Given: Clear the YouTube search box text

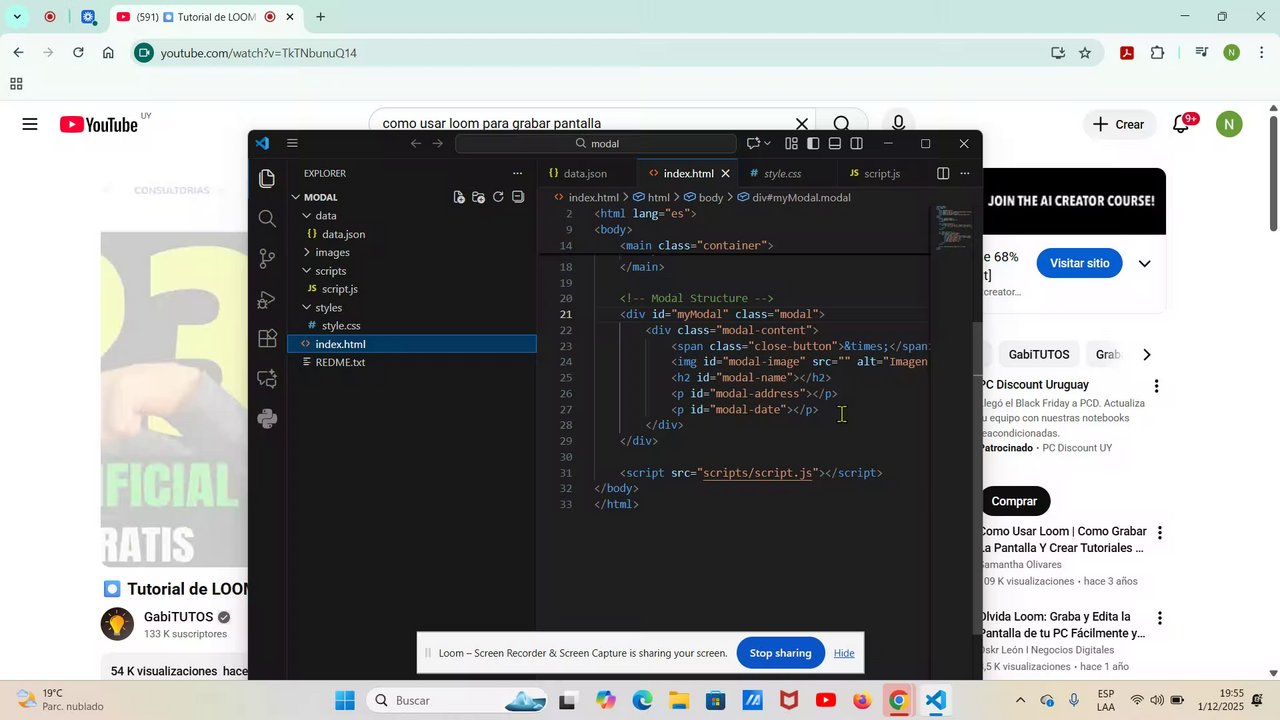Looking at the screenshot, I should point(802,124).
